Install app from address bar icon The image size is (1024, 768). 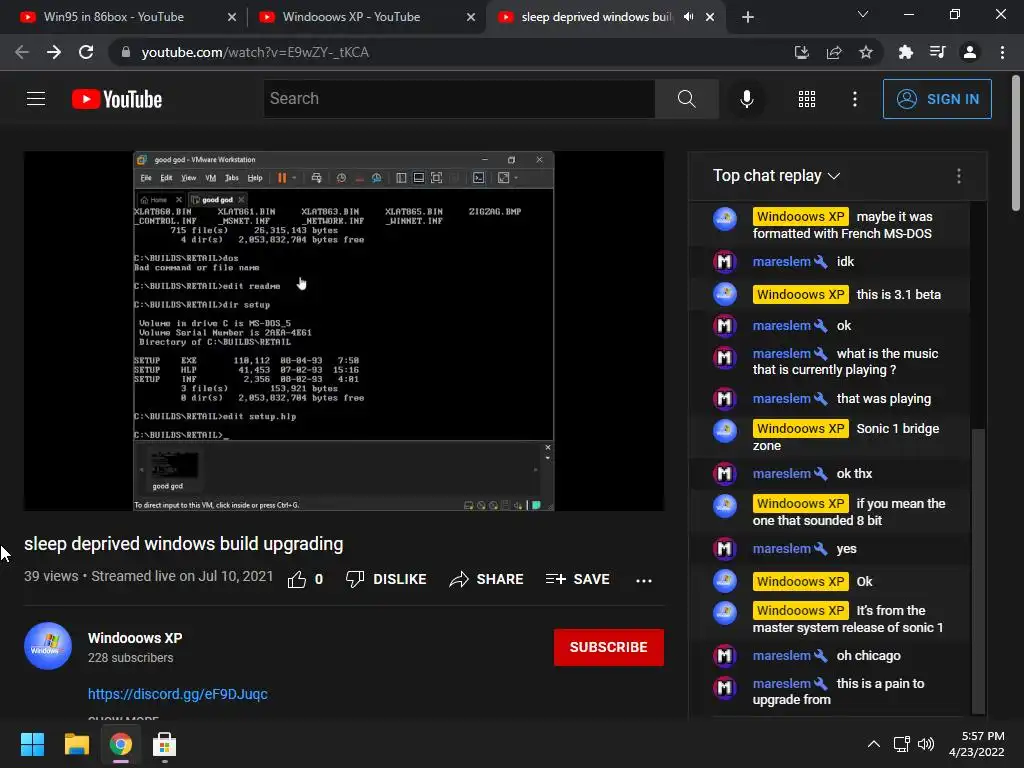click(x=802, y=52)
